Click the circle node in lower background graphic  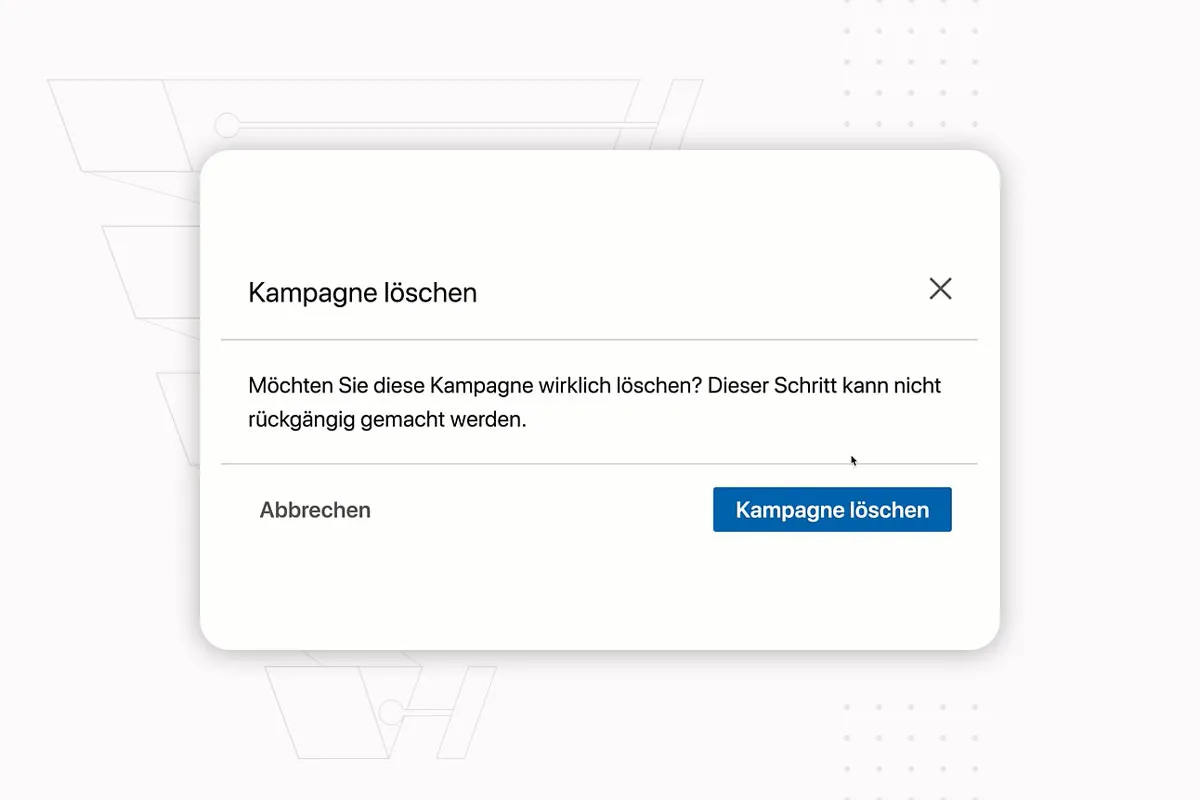(x=392, y=712)
